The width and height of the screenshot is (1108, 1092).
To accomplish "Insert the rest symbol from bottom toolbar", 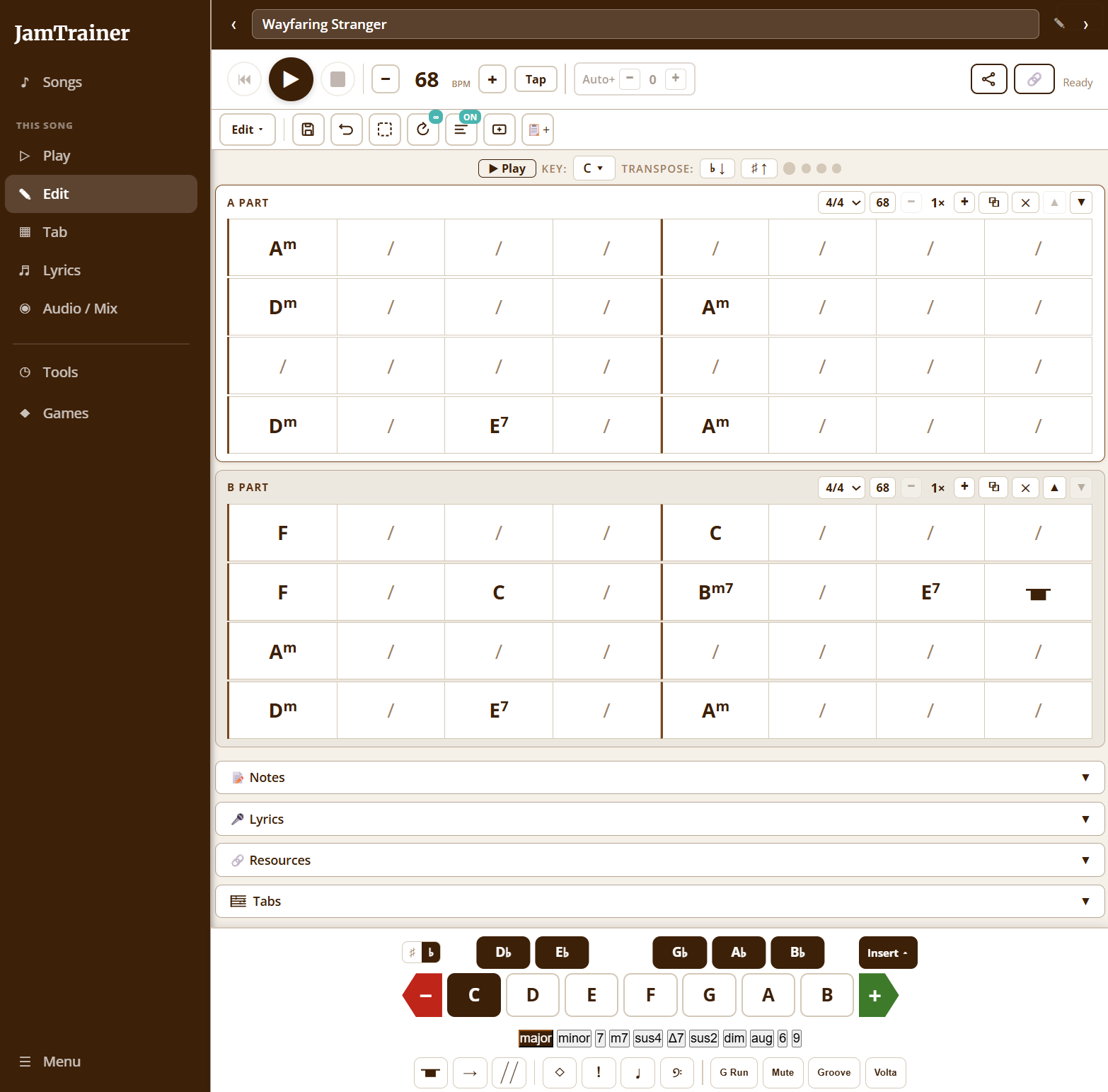I will (430, 1073).
